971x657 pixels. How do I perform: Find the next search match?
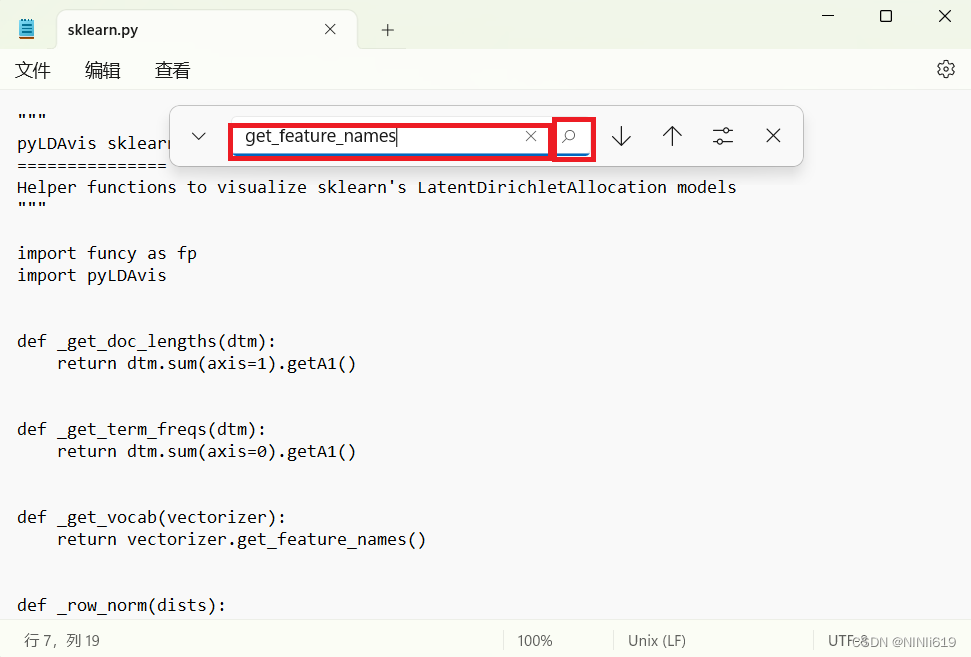point(621,135)
